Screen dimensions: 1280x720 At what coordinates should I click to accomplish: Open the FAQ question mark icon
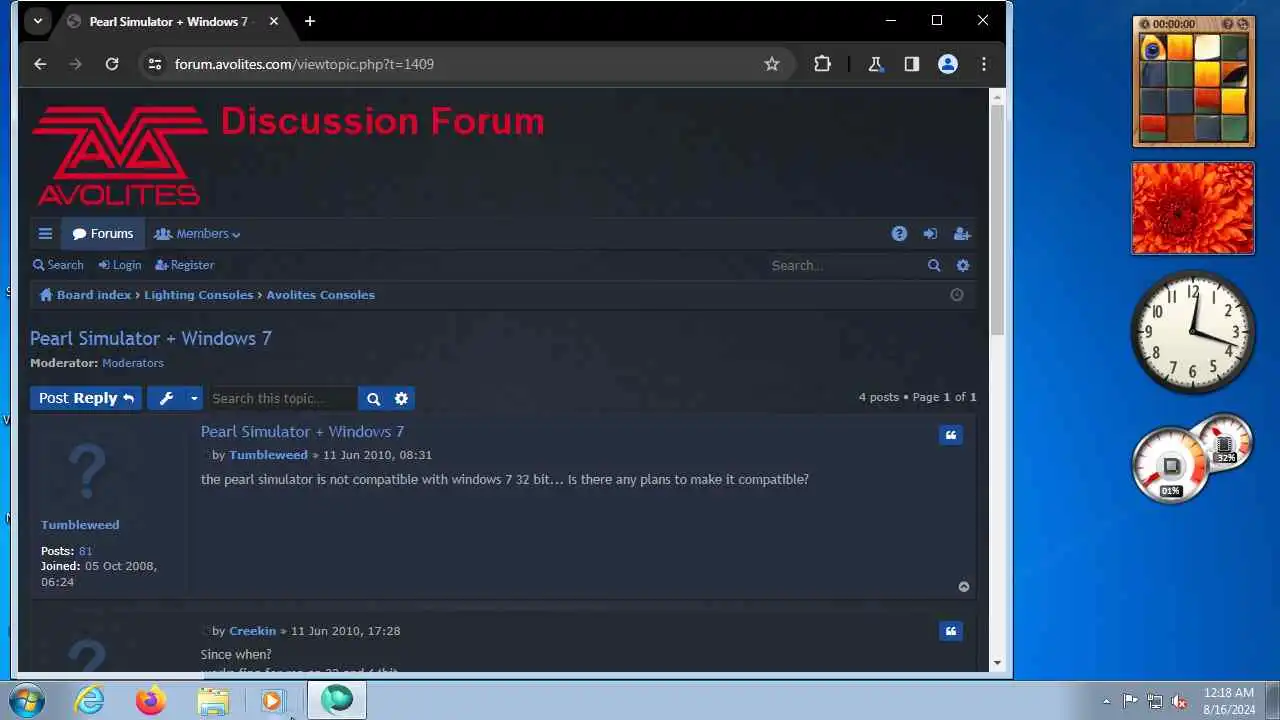coord(899,234)
